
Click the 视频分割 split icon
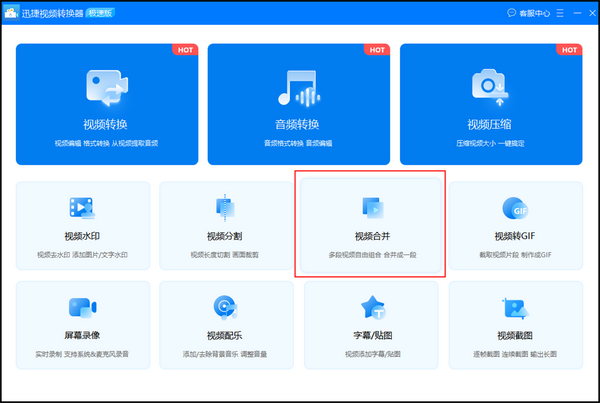tap(226, 208)
